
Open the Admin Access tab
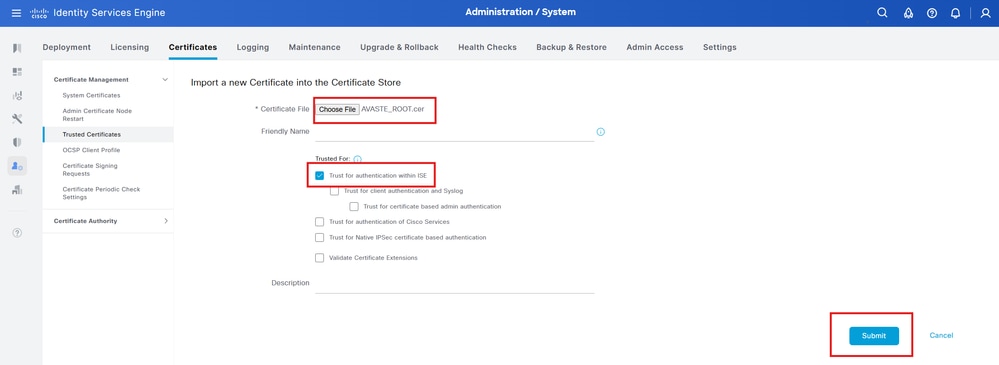click(654, 47)
